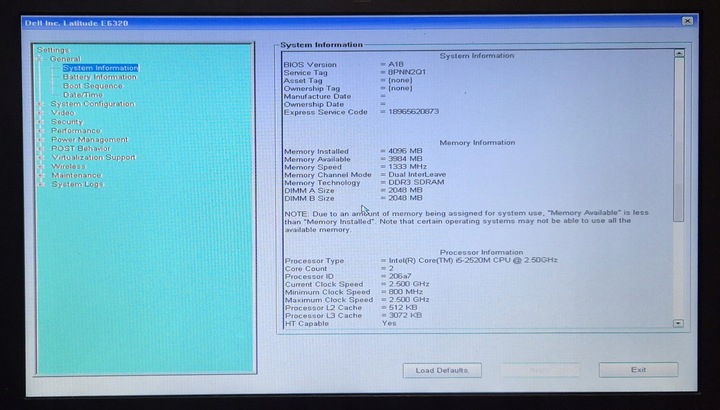This screenshot has width=720, height=410.
Task: Expand System Configuration node
Action: [x=40, y=104]
